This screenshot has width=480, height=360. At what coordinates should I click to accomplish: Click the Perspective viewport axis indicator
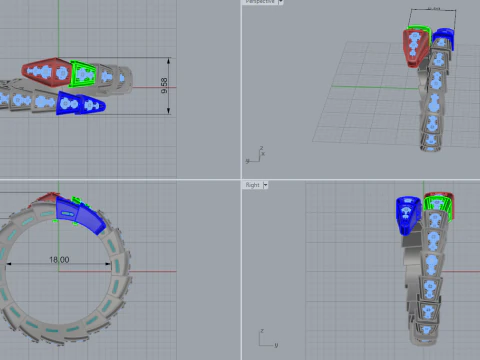pos(256,155)
